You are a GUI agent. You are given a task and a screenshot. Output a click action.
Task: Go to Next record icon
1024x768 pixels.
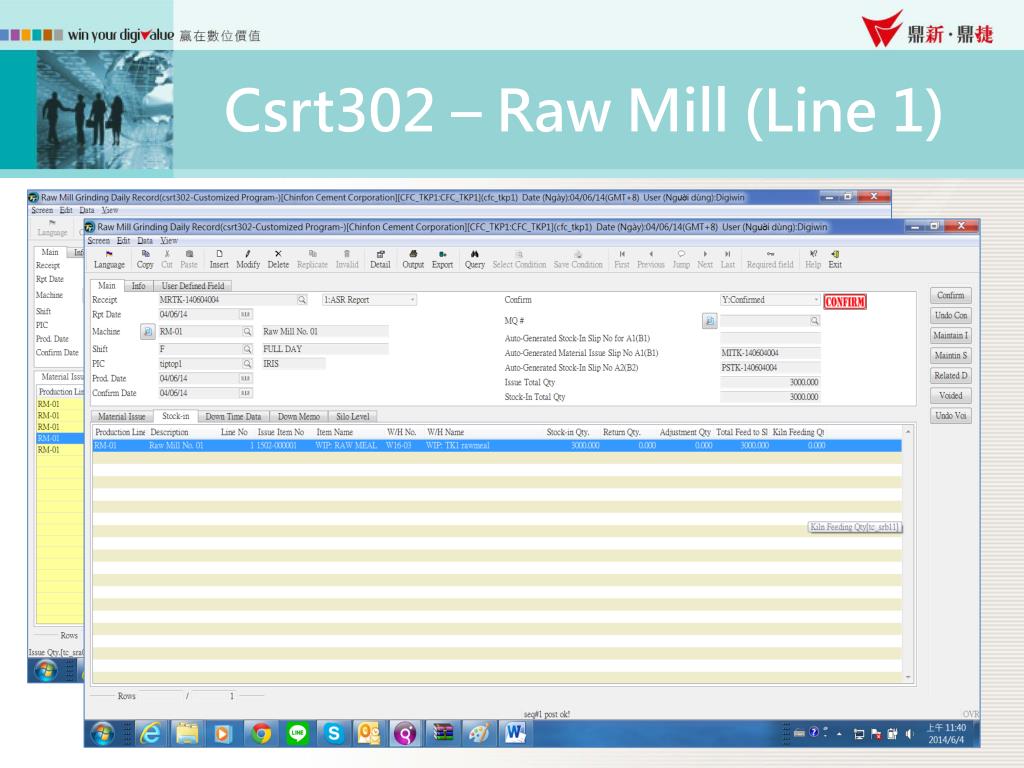[x=705, y=259]
